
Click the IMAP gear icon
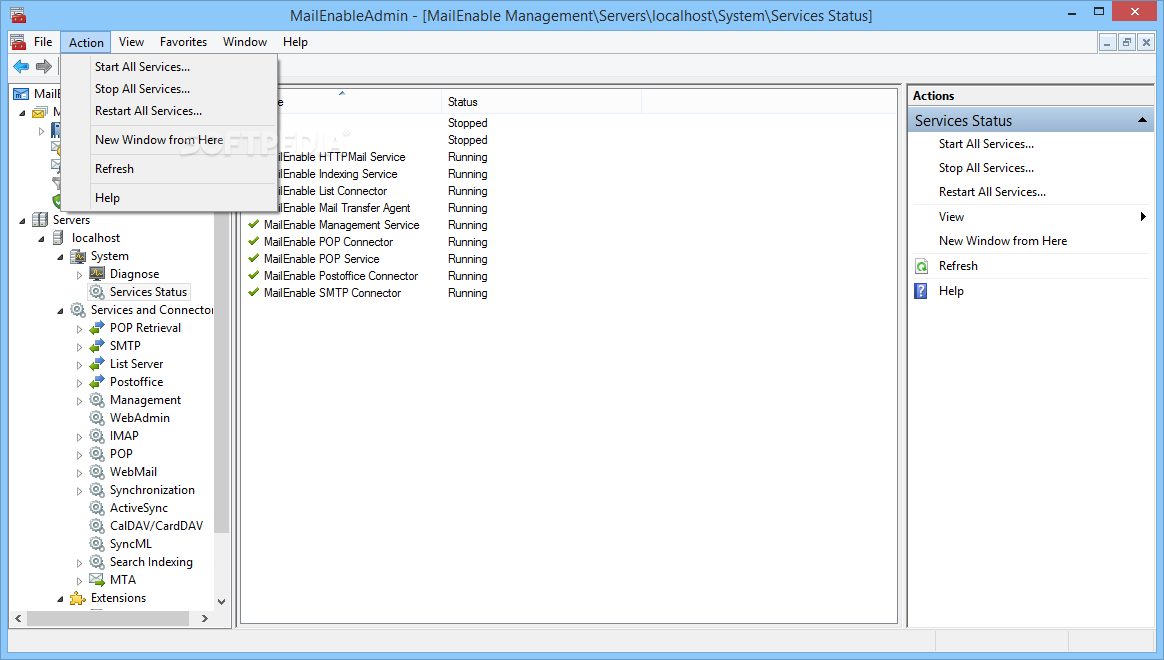point(97,436)
